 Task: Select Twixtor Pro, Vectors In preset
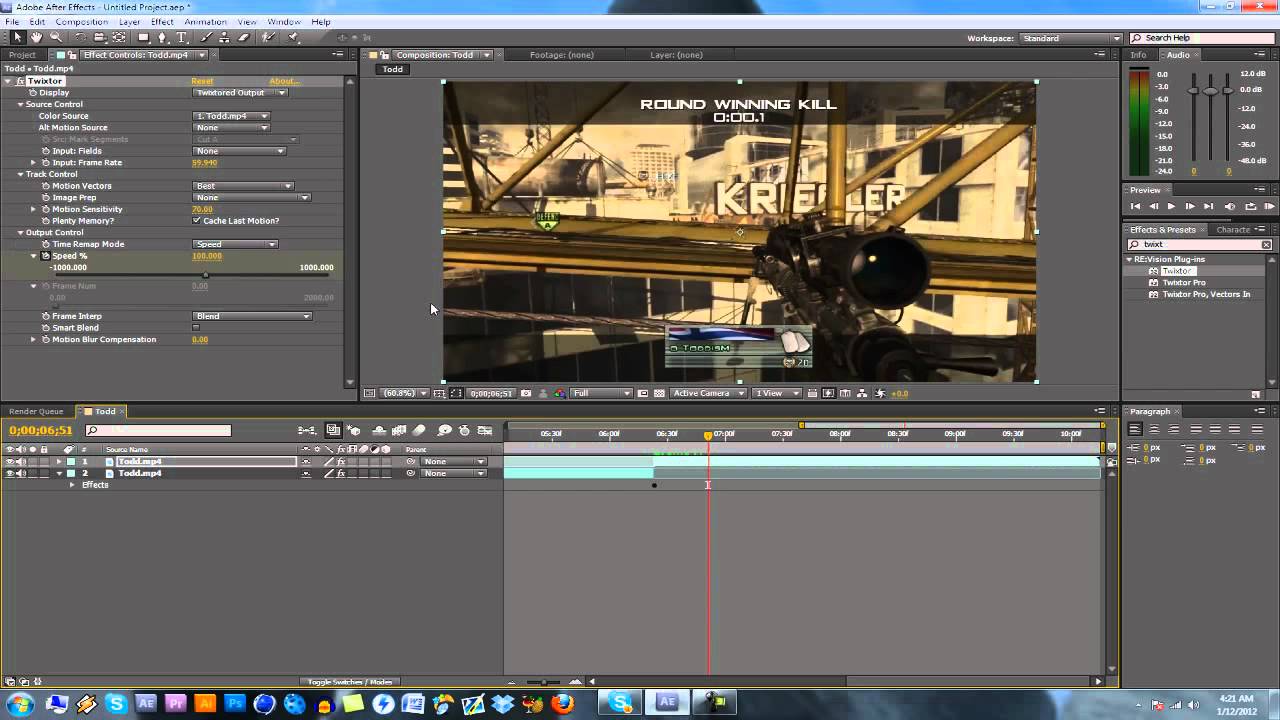[1205, 294]
